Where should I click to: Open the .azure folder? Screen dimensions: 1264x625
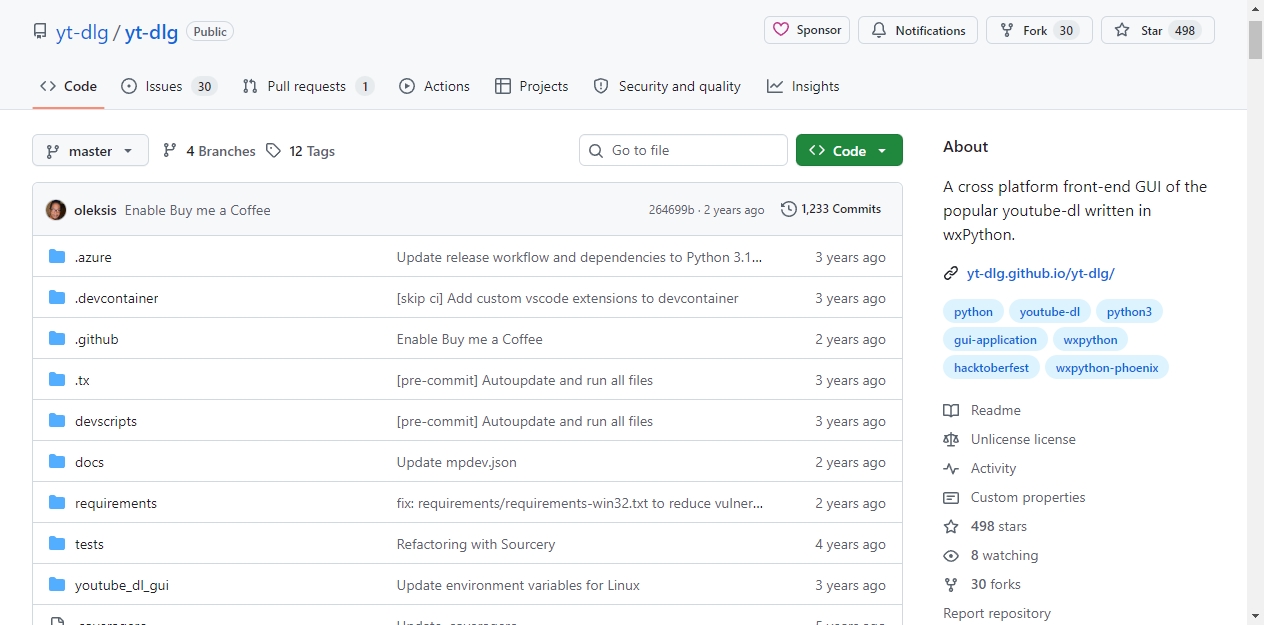[x=93, y=257]
